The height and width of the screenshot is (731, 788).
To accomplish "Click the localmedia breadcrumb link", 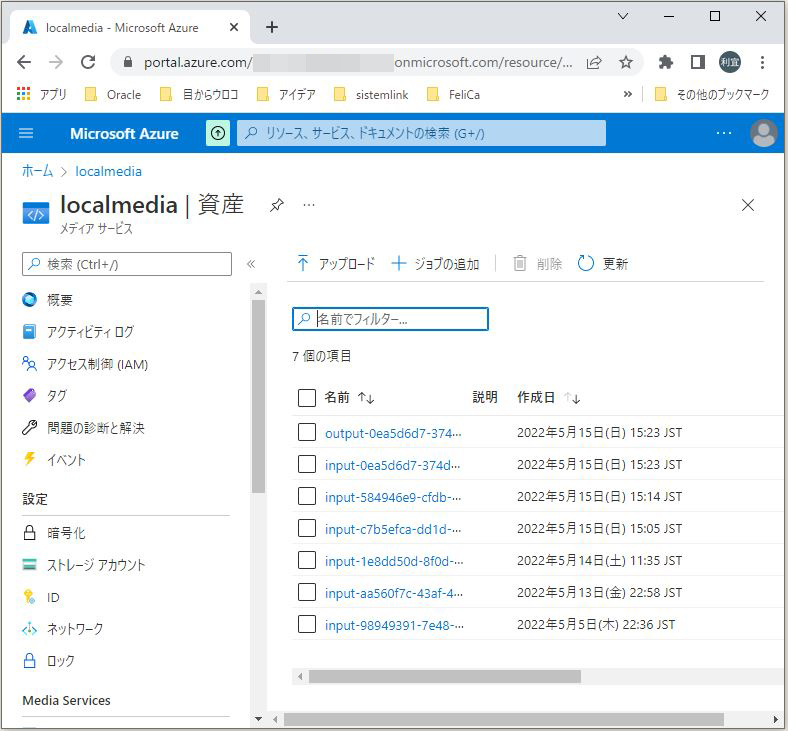I will (109, 171).
